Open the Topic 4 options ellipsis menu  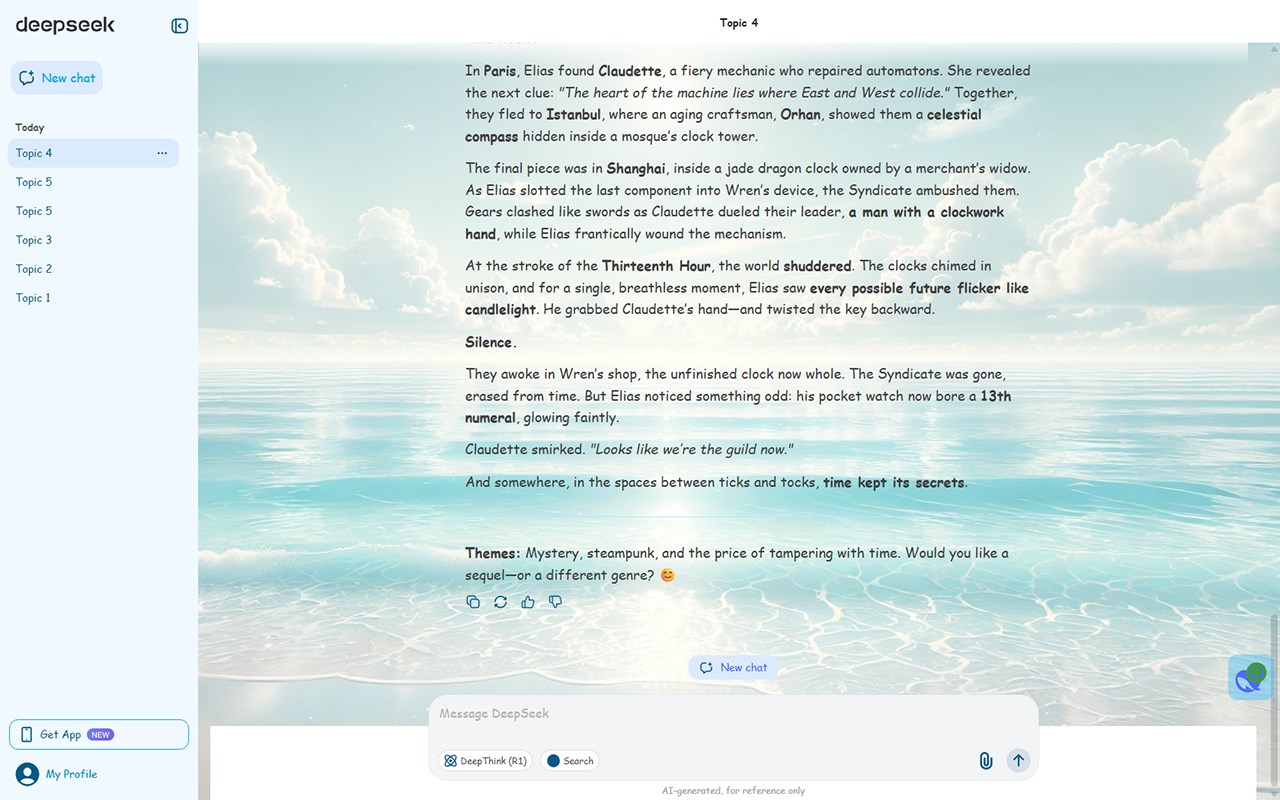[162, 153]
